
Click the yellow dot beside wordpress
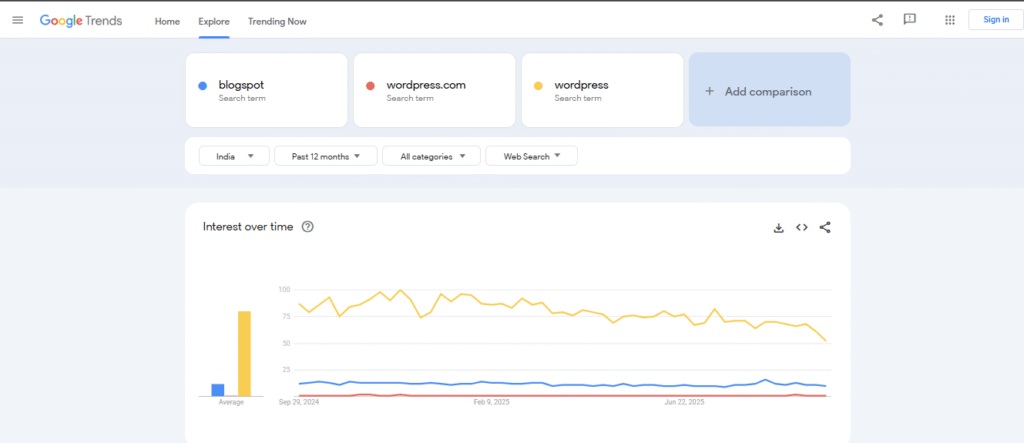[539, 86]
